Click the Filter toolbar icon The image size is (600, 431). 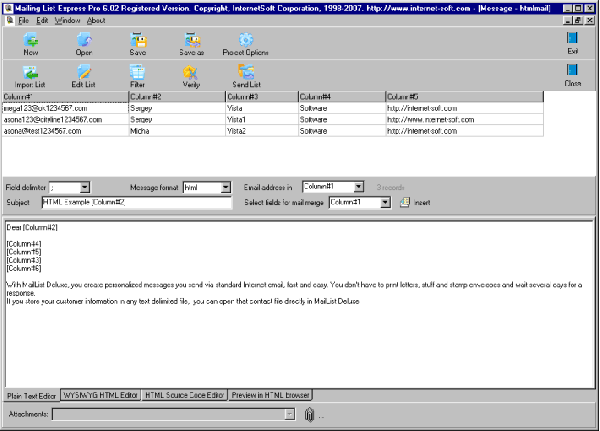(x=137, y=74)
